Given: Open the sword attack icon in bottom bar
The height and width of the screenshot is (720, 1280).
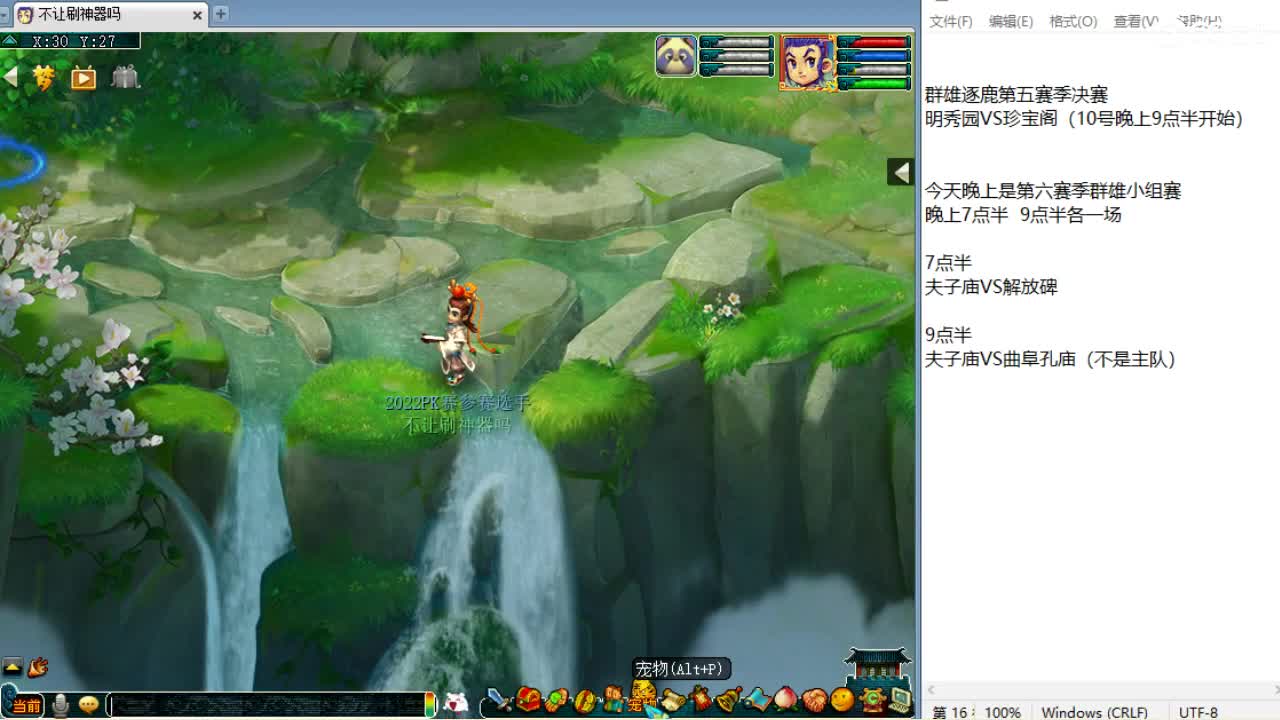Looking at the screenshot, I should point(499,699).
